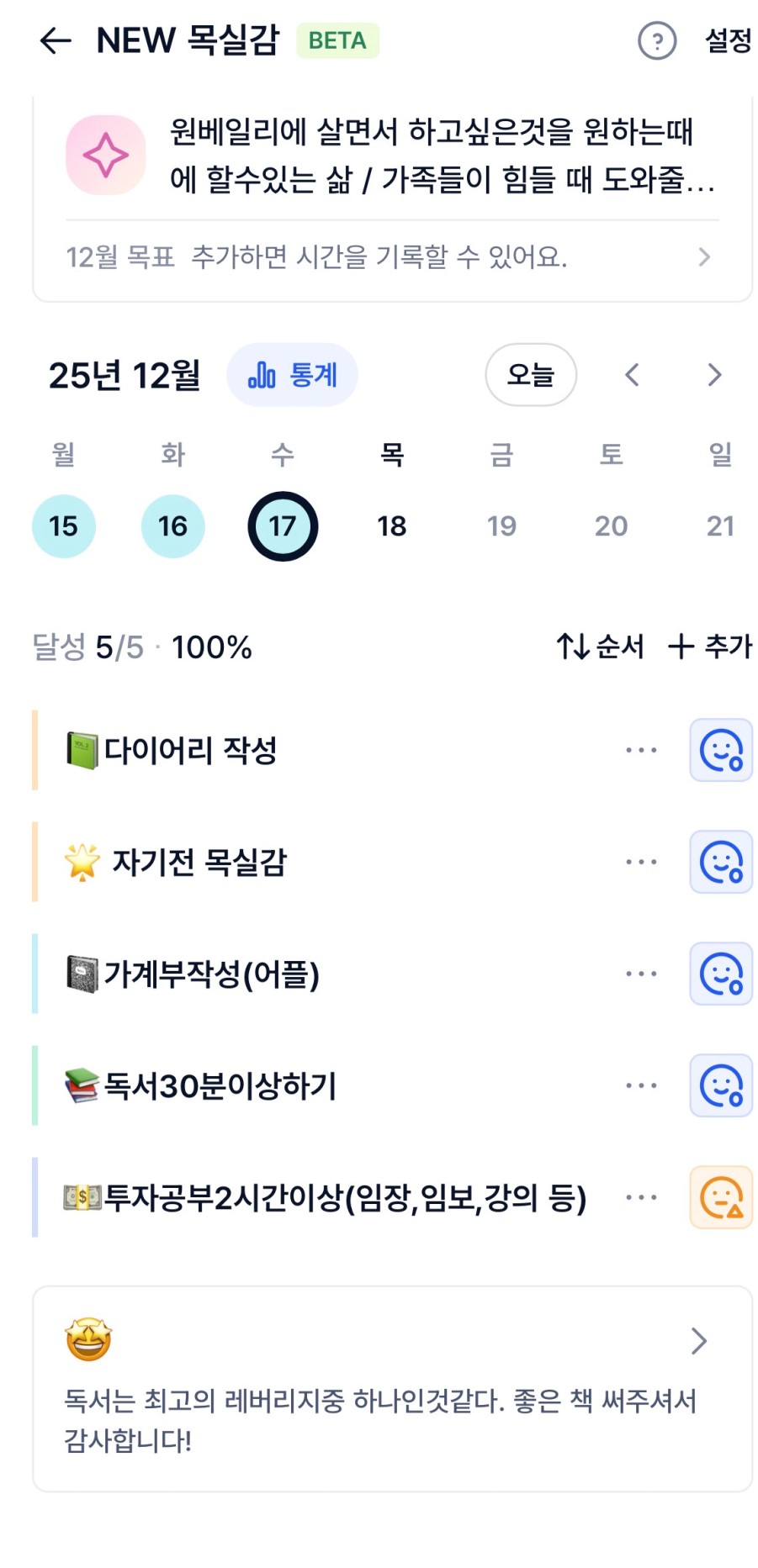The height and width of the screenshot is (1568, 758).
Task: Open the 설정 settings page
Action: (x=728, y=40)
